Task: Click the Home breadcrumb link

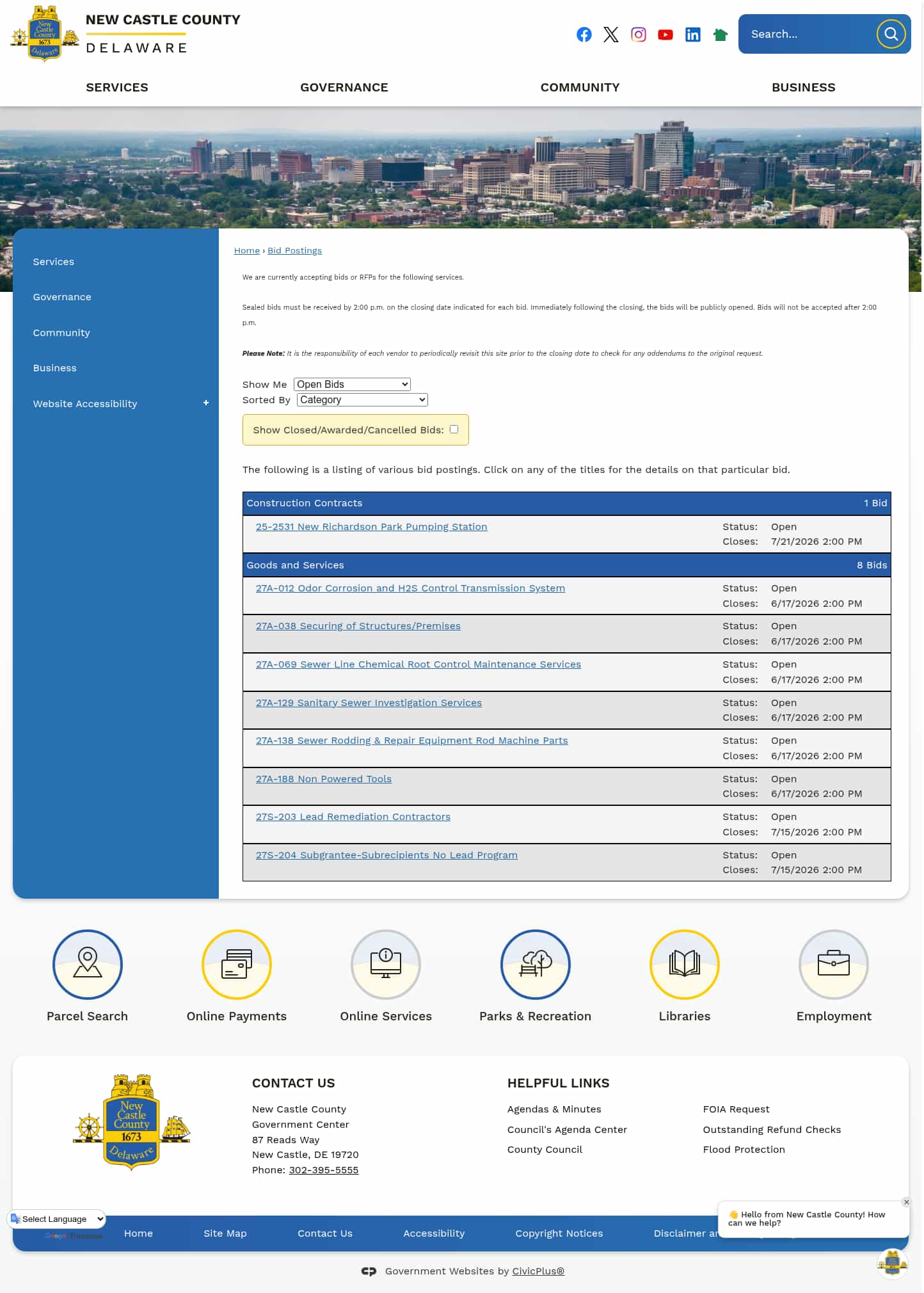Action: point(247,250)
